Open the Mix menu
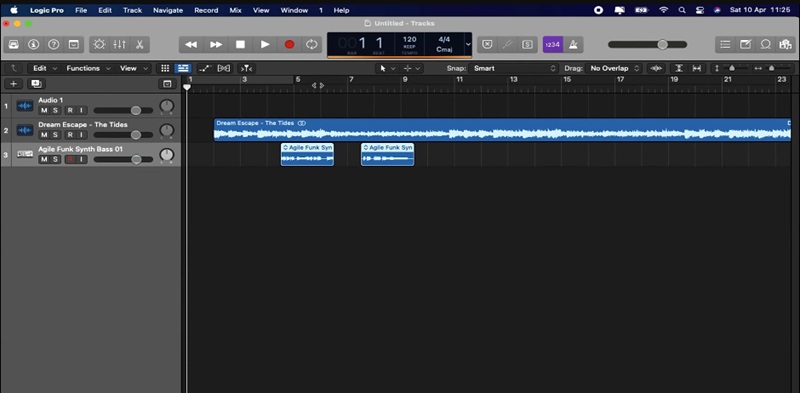 coord(235,10)
